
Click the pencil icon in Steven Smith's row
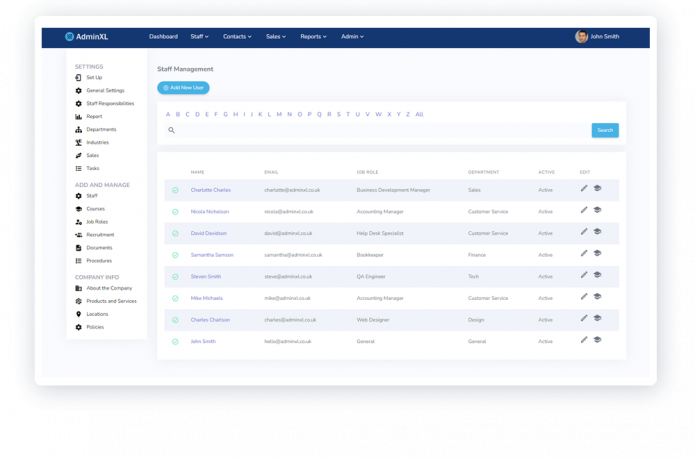tap(584, 275)
